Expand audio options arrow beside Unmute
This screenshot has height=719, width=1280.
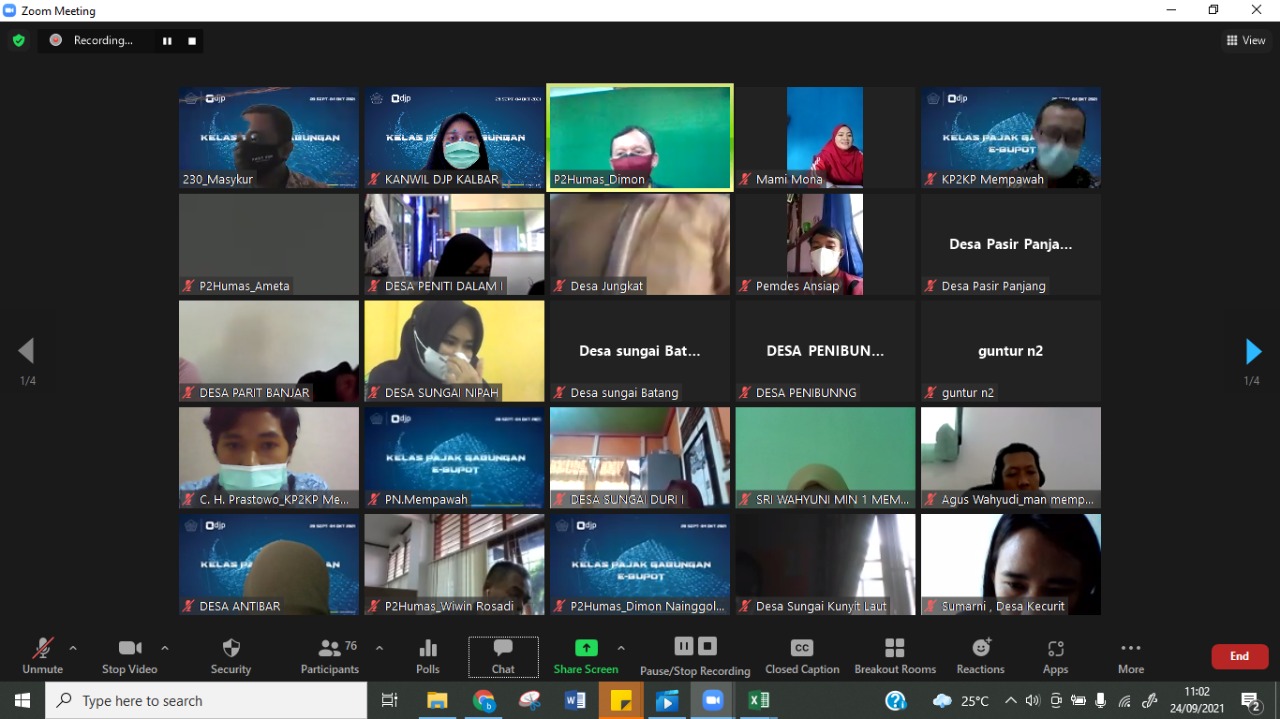tap(73, 648)
